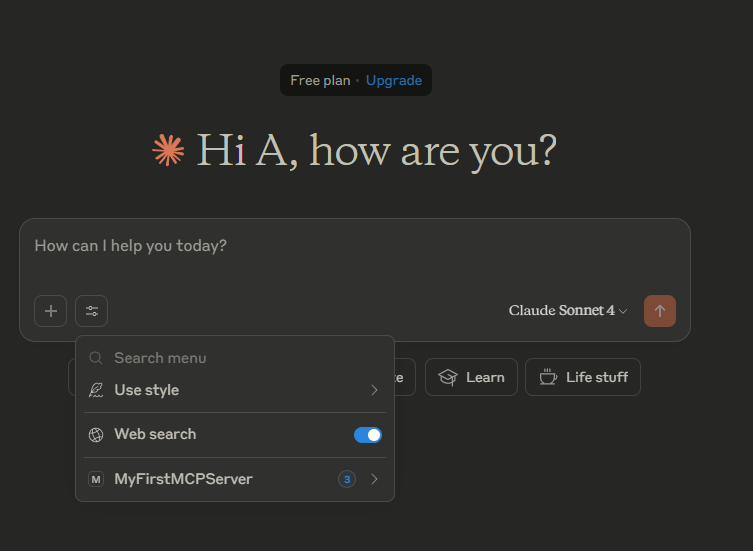Expand Use style submenu chevron
The image size is (753, 551).
click(x=374, y=390)
